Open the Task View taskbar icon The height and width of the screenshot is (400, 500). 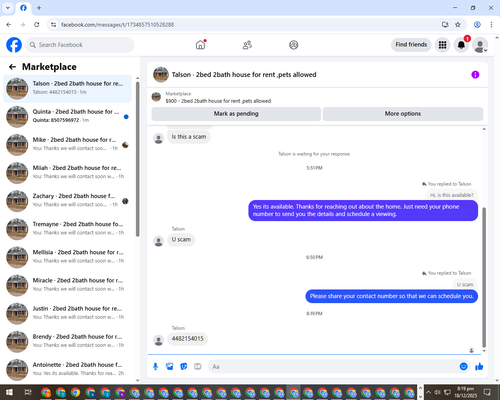pos(28,392)
